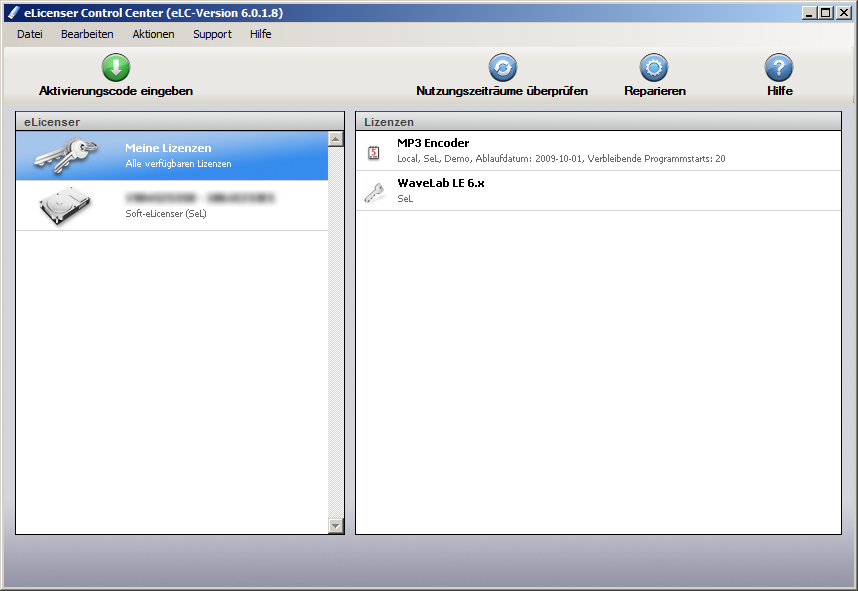The width and height of the screenshot is (858, 591).
Task: Select the Meine Lizenzen entry
Action: tap(172, 155)
